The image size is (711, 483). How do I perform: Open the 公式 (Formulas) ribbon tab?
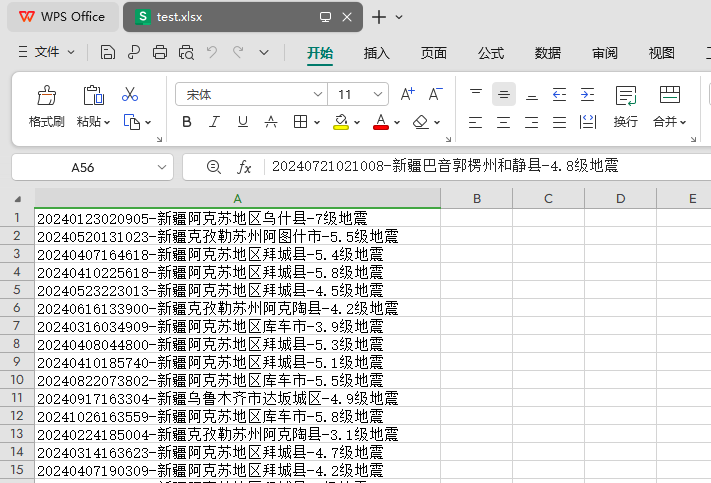(x=490, y=53)
